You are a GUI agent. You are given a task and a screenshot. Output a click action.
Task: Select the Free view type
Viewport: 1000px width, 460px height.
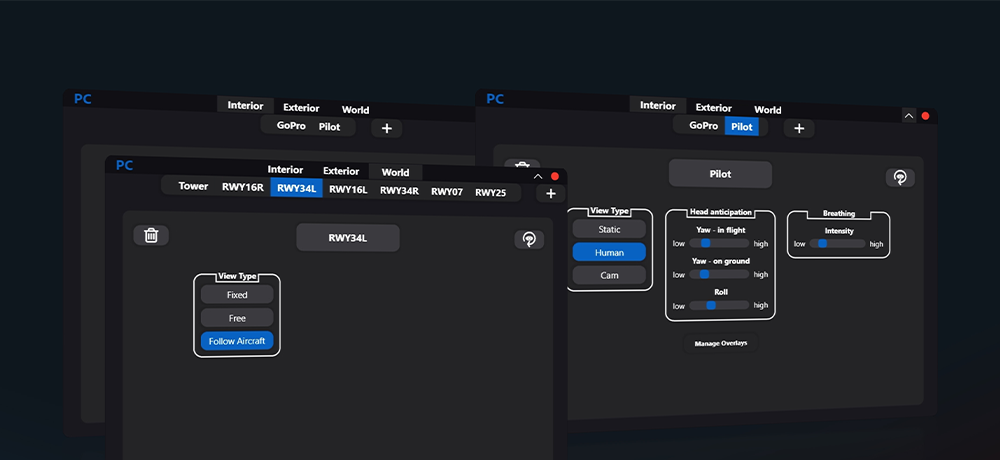coord(237,318)
